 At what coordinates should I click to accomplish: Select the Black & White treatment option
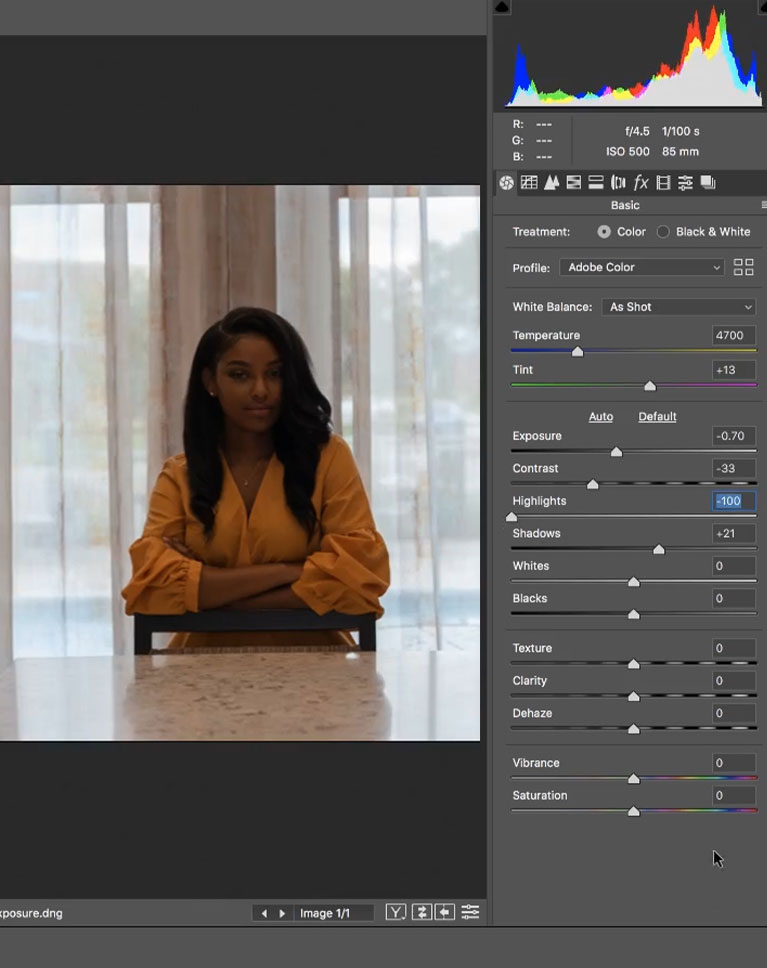click(663, 231)
